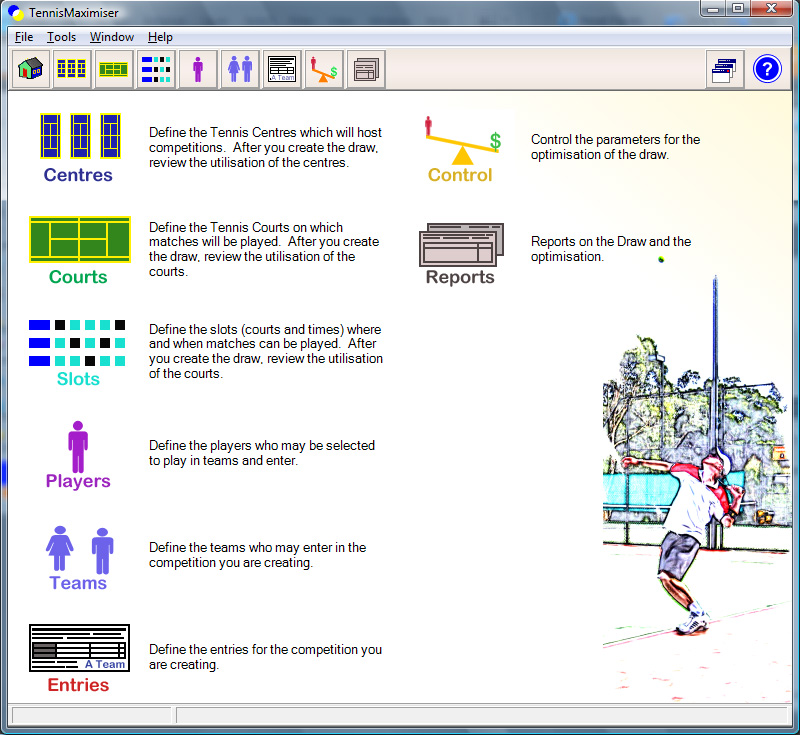Click the large Slots grid icon
Screen dimensions: 800x735
pyautogui.click(x=77, y=343)
